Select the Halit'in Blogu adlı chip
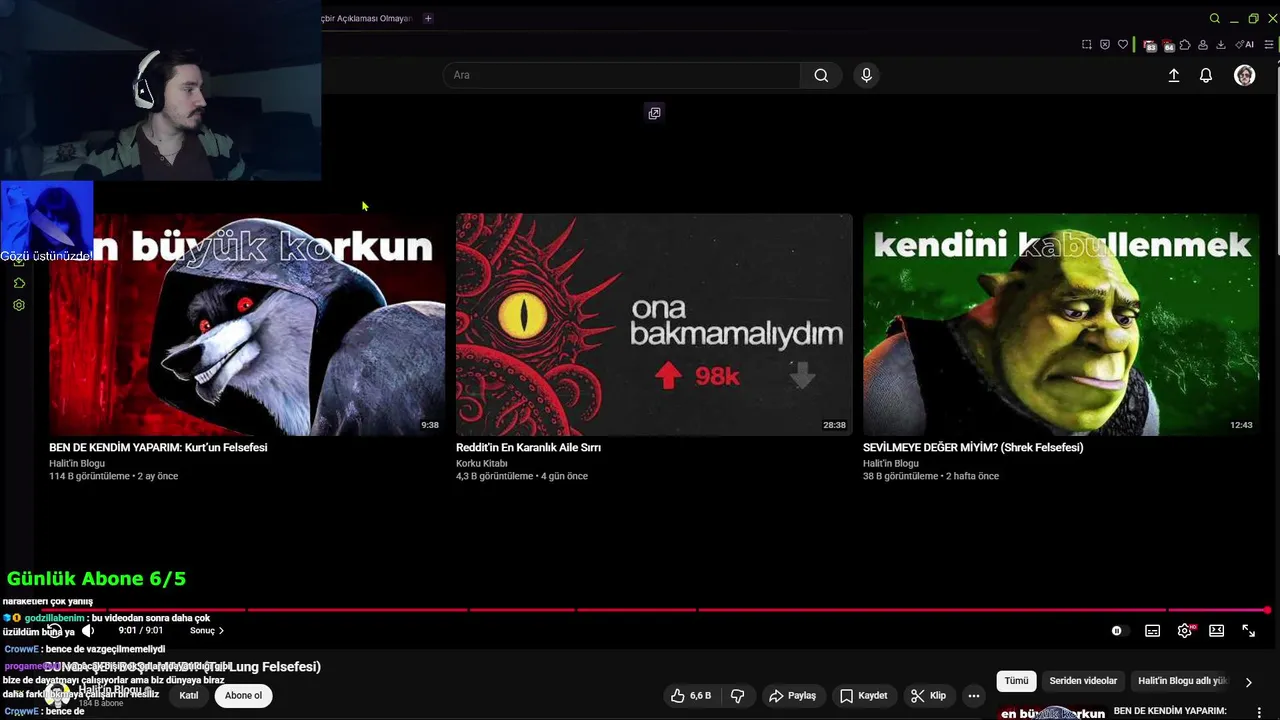 [1181, 681]
